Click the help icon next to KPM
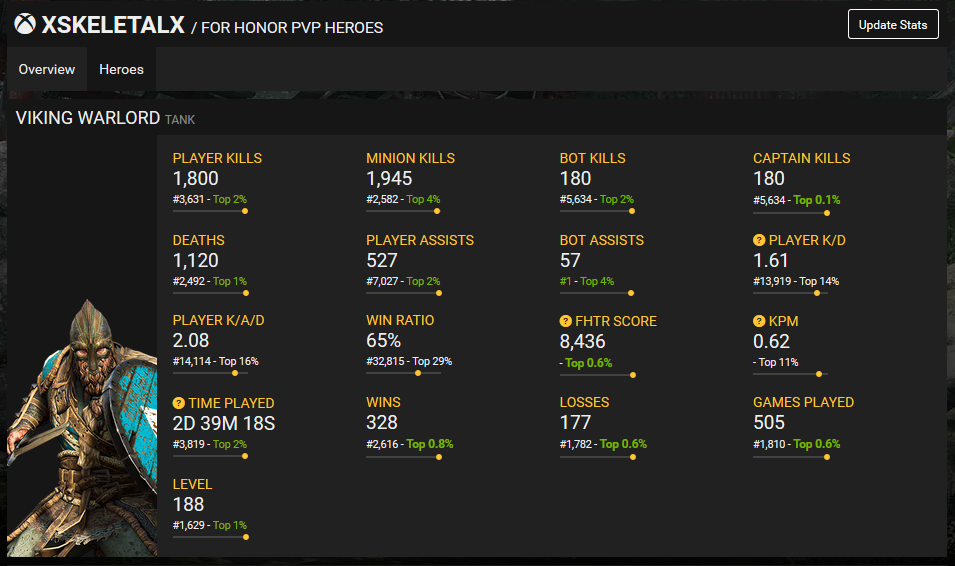The height and width of the screenshot is (566, 955). (759, 321)
